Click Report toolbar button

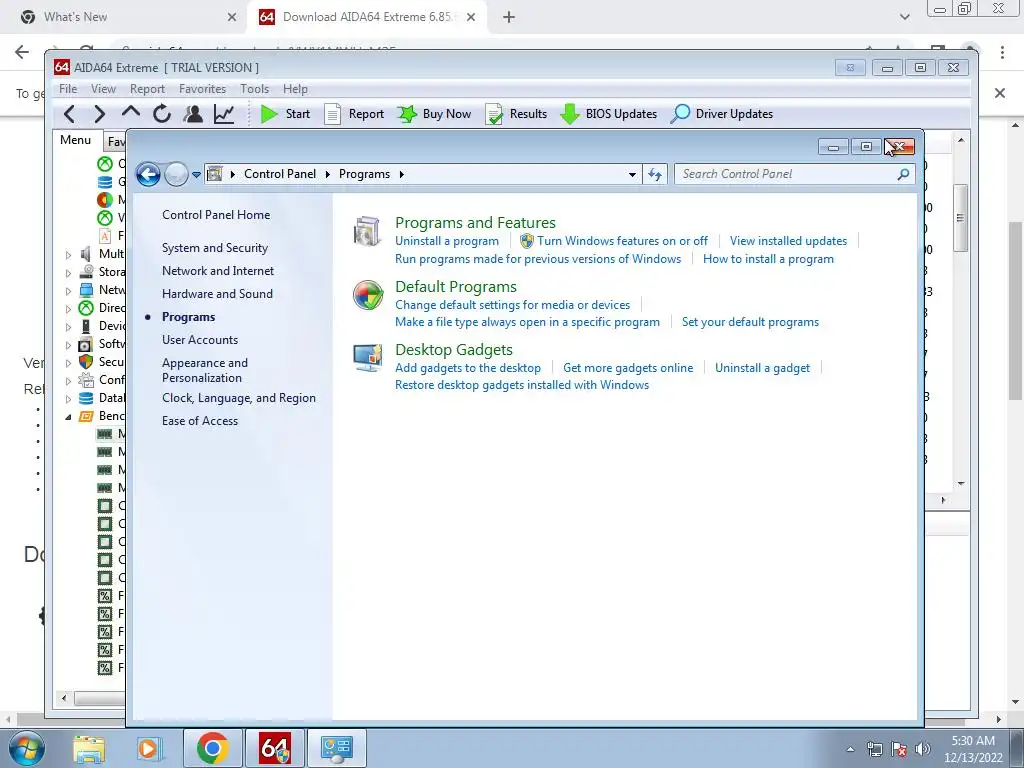(354, 114)
